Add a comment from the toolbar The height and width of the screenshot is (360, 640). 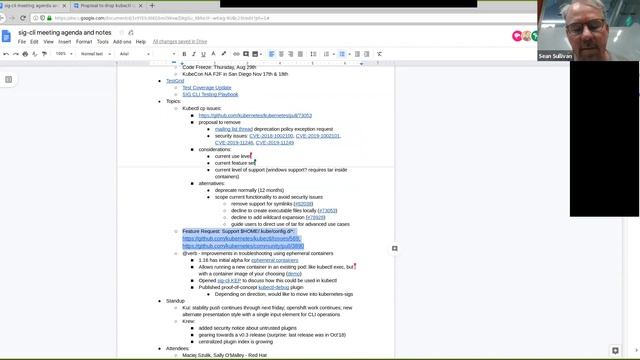(246, 54)
